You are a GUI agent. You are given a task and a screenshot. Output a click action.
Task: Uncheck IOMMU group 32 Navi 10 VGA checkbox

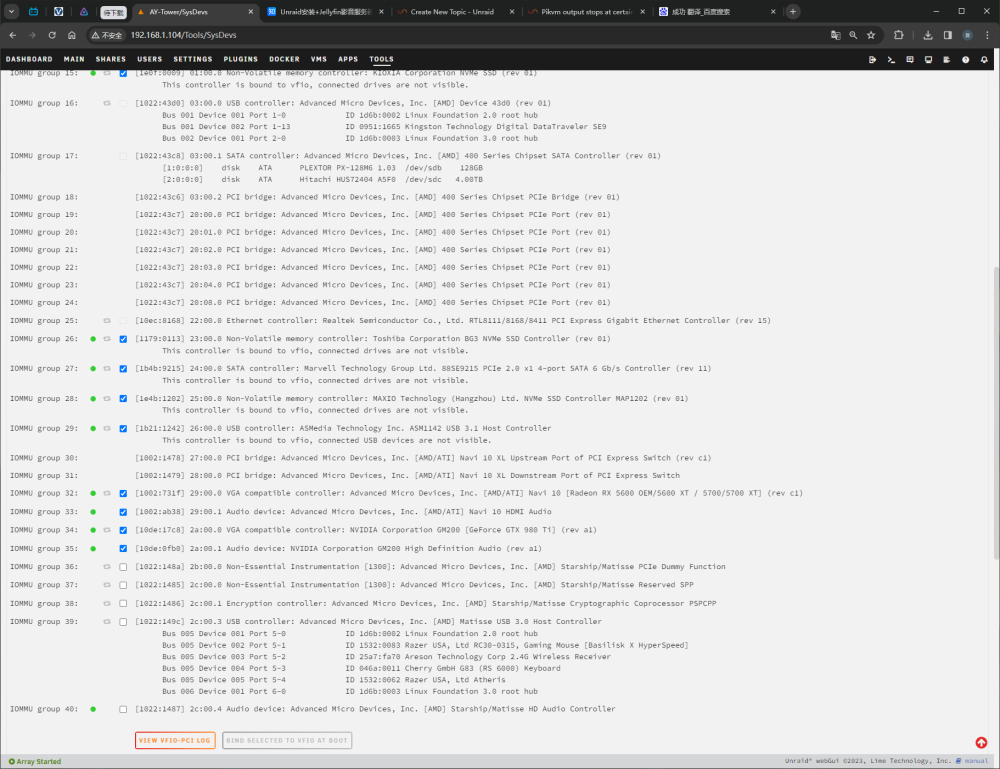click(123, 494)
